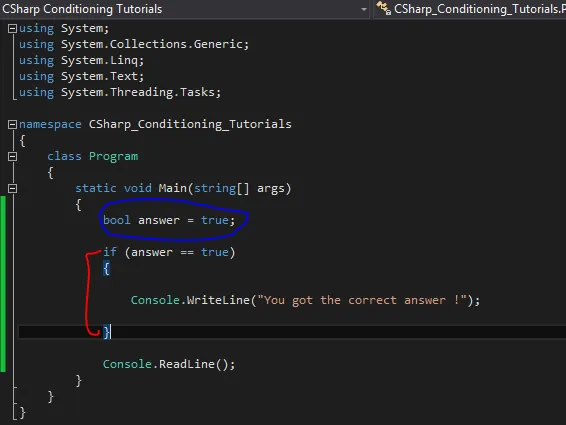Open the CSharp Conditioning Tutorials project dropdown
The height and width of the screenshot is (425, 566).
pos(363,9)
